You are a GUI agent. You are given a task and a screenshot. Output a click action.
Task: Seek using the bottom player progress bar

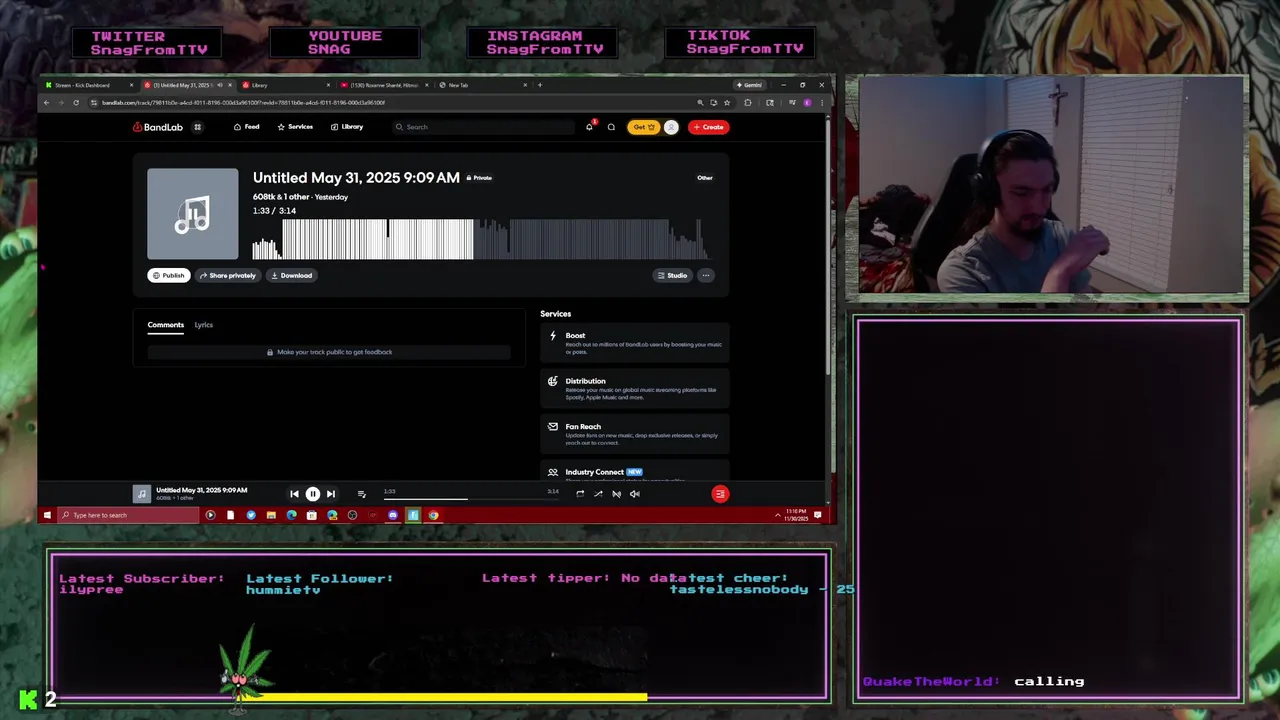point(470,498)
